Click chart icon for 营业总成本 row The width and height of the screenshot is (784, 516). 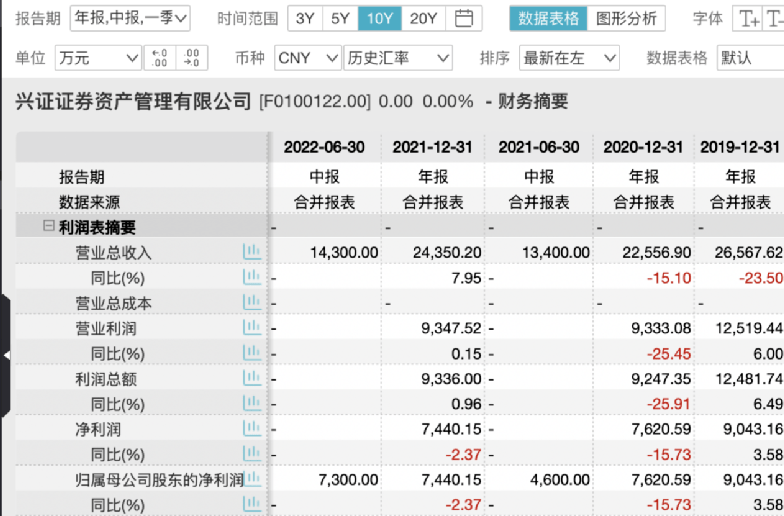point(252,302)
